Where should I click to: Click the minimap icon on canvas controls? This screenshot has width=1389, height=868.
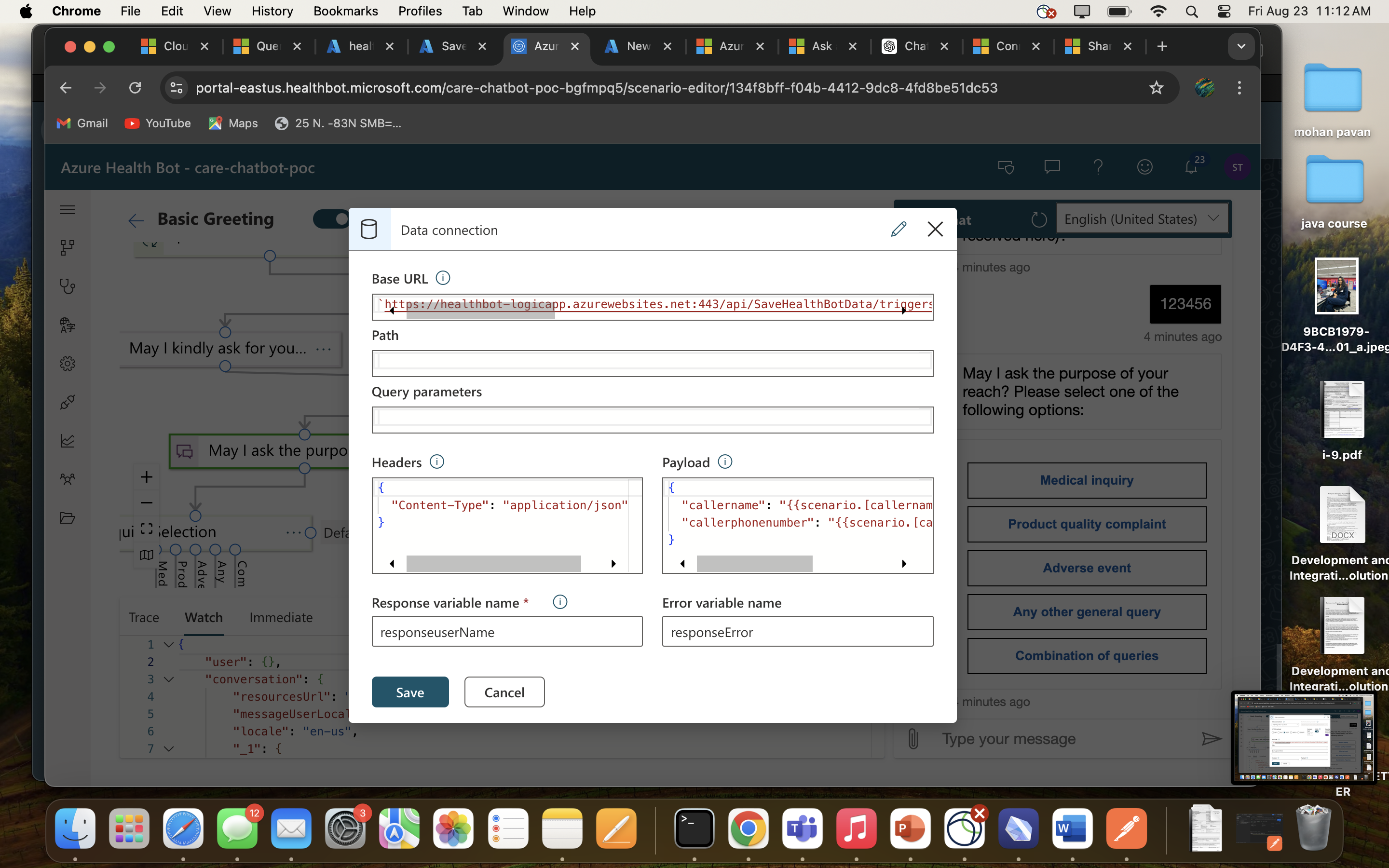pyautogui.click(x=146, y=555)
